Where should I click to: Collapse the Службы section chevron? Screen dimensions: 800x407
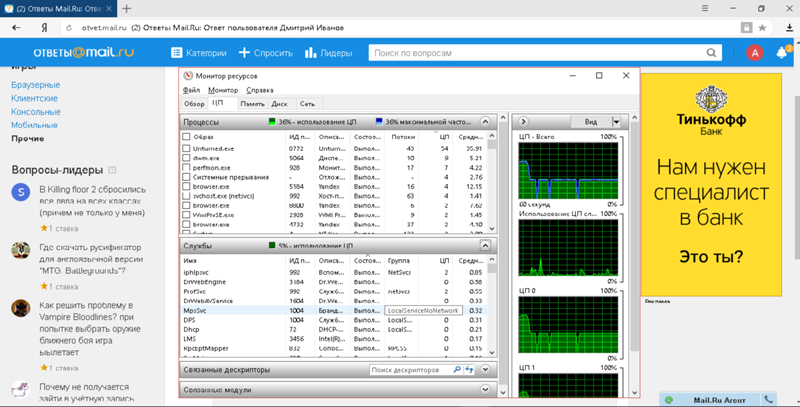point(485,245)
